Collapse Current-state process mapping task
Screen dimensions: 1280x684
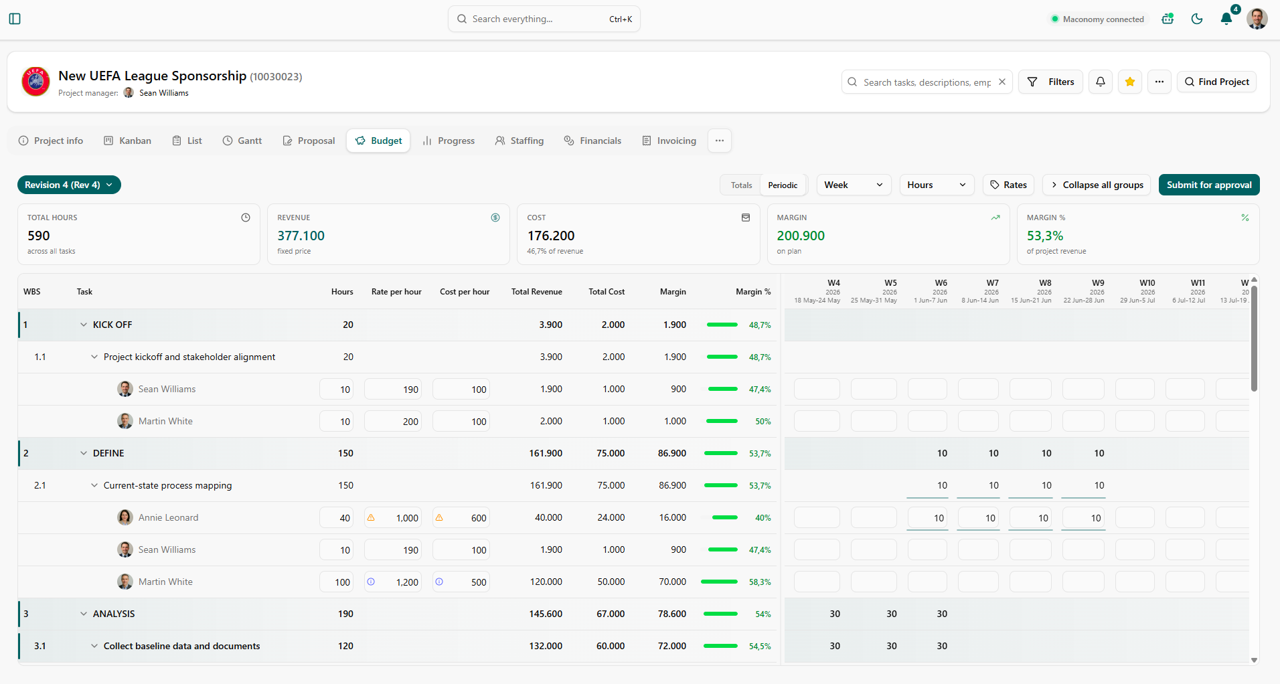pos(95,485)
